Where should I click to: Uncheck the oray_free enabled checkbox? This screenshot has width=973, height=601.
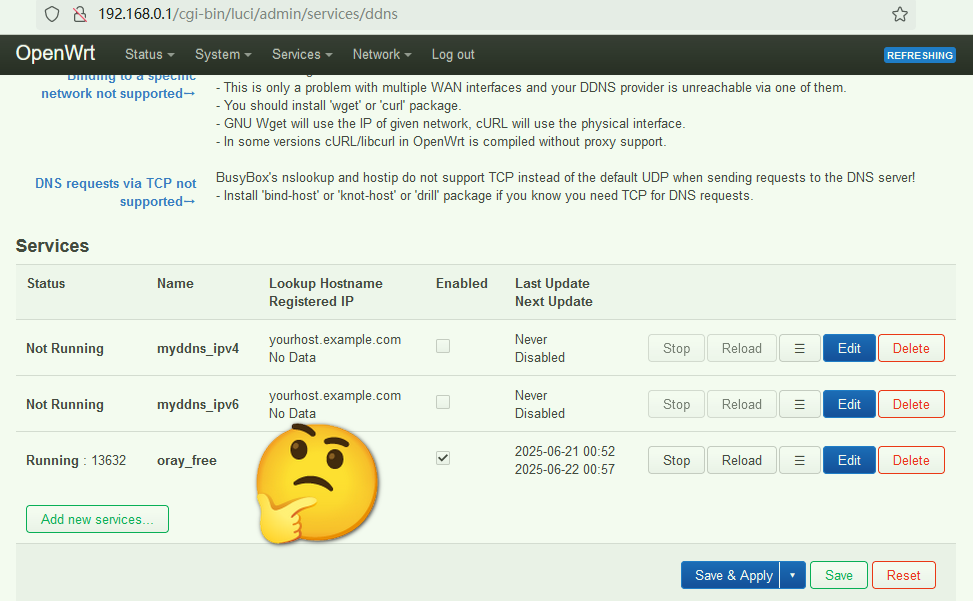(x=443, y=458)
